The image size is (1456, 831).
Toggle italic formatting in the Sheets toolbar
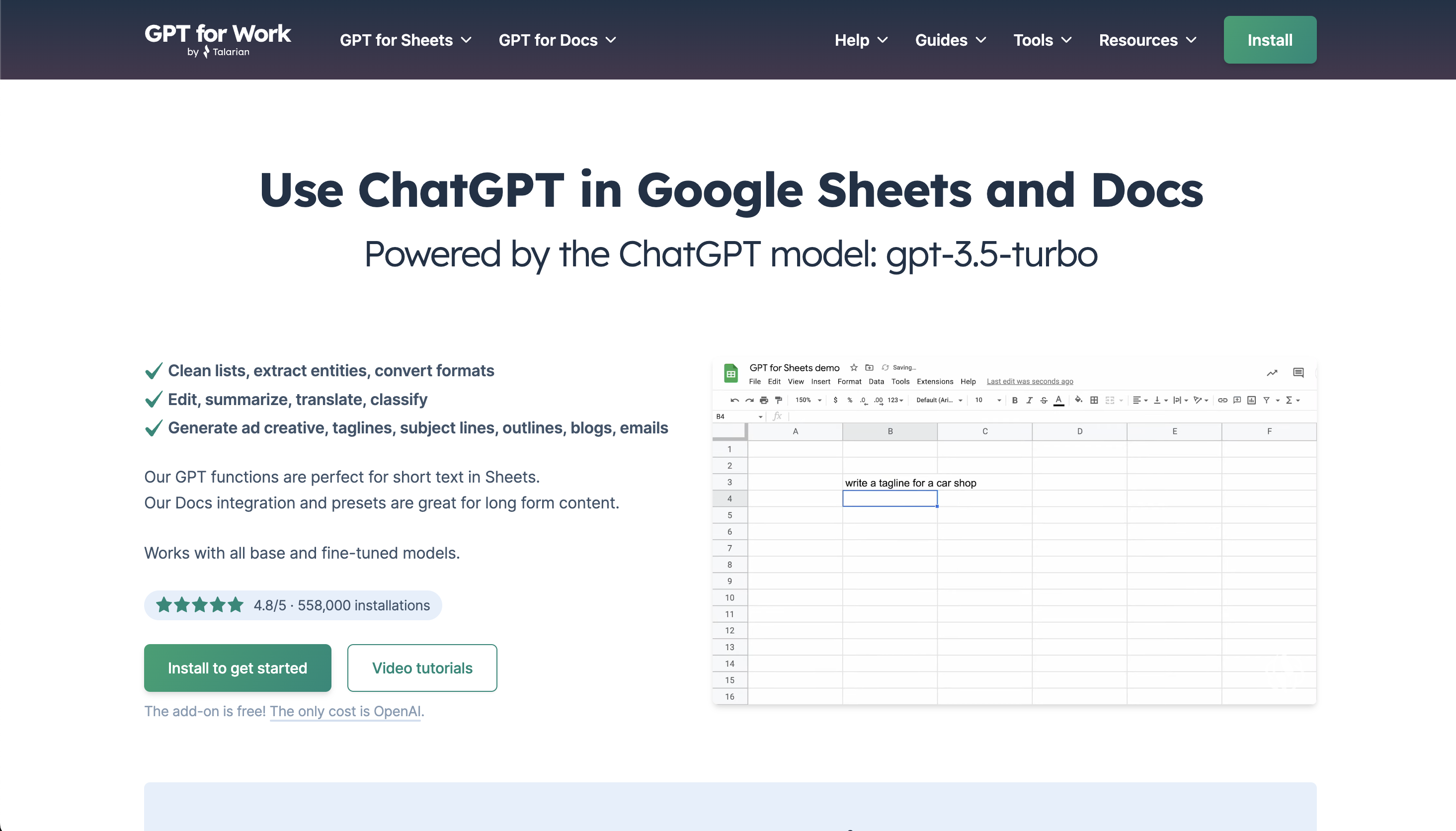coord(1029,400)
